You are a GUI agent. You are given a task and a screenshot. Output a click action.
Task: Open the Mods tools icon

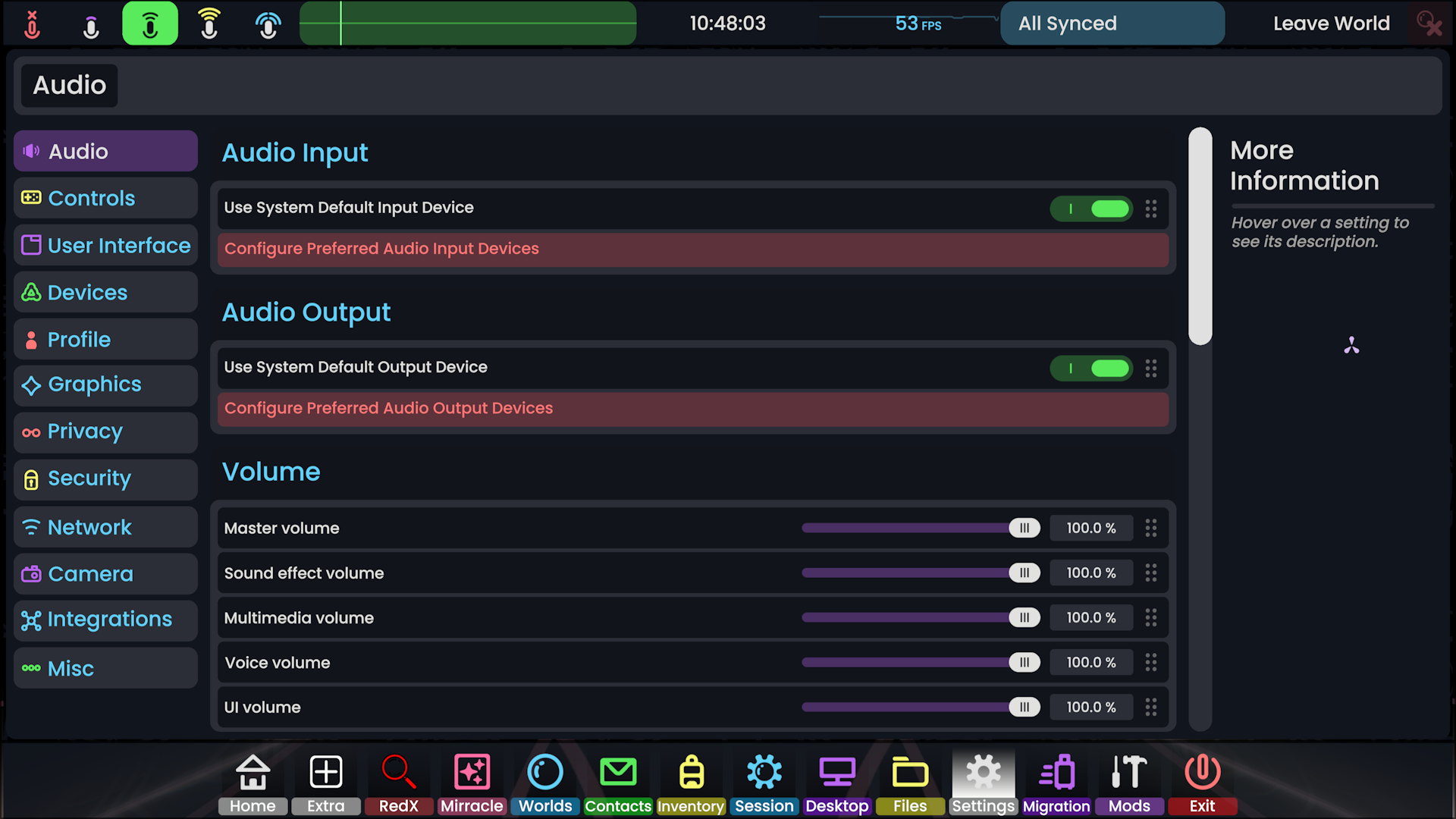point(1129,773)
